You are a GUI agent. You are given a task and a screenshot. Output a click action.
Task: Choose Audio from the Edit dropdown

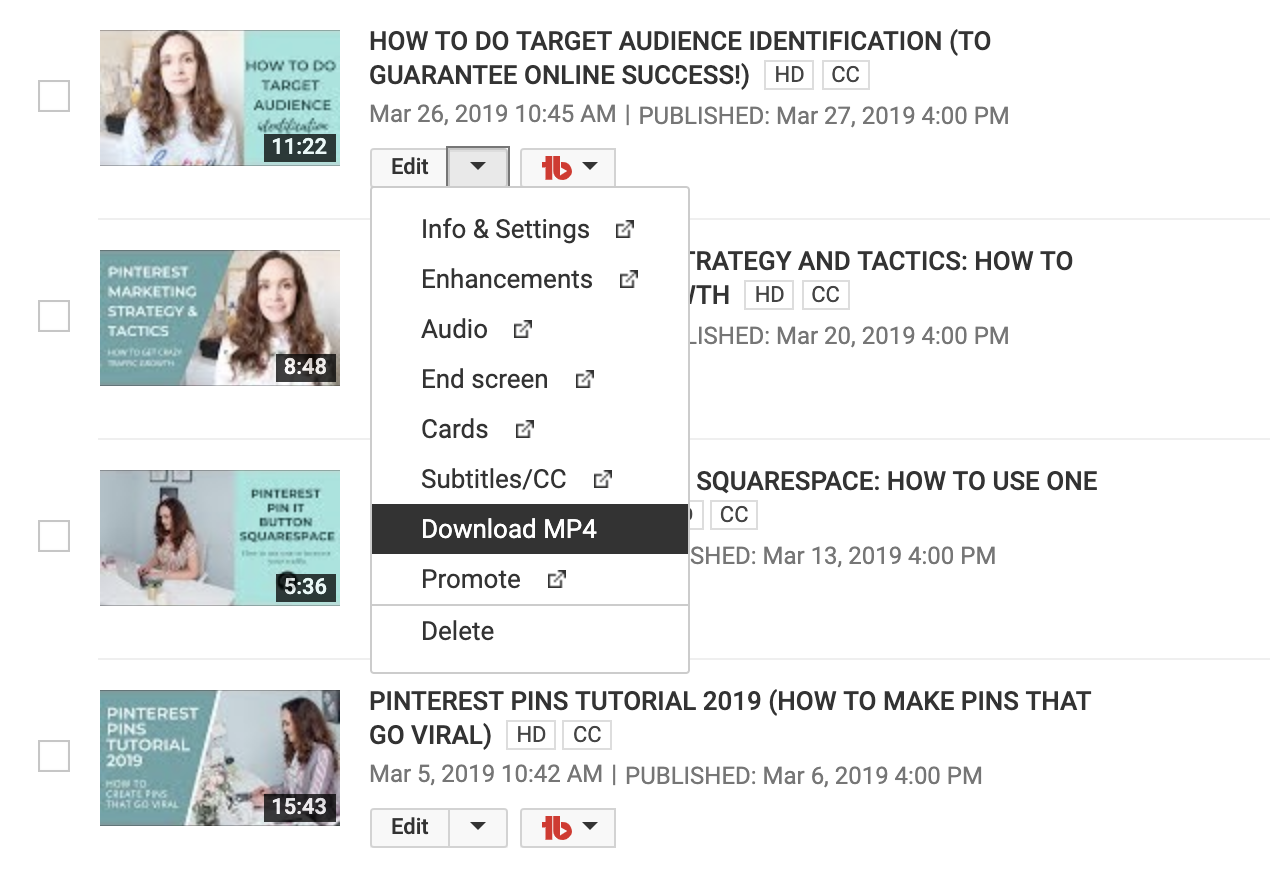529,329
